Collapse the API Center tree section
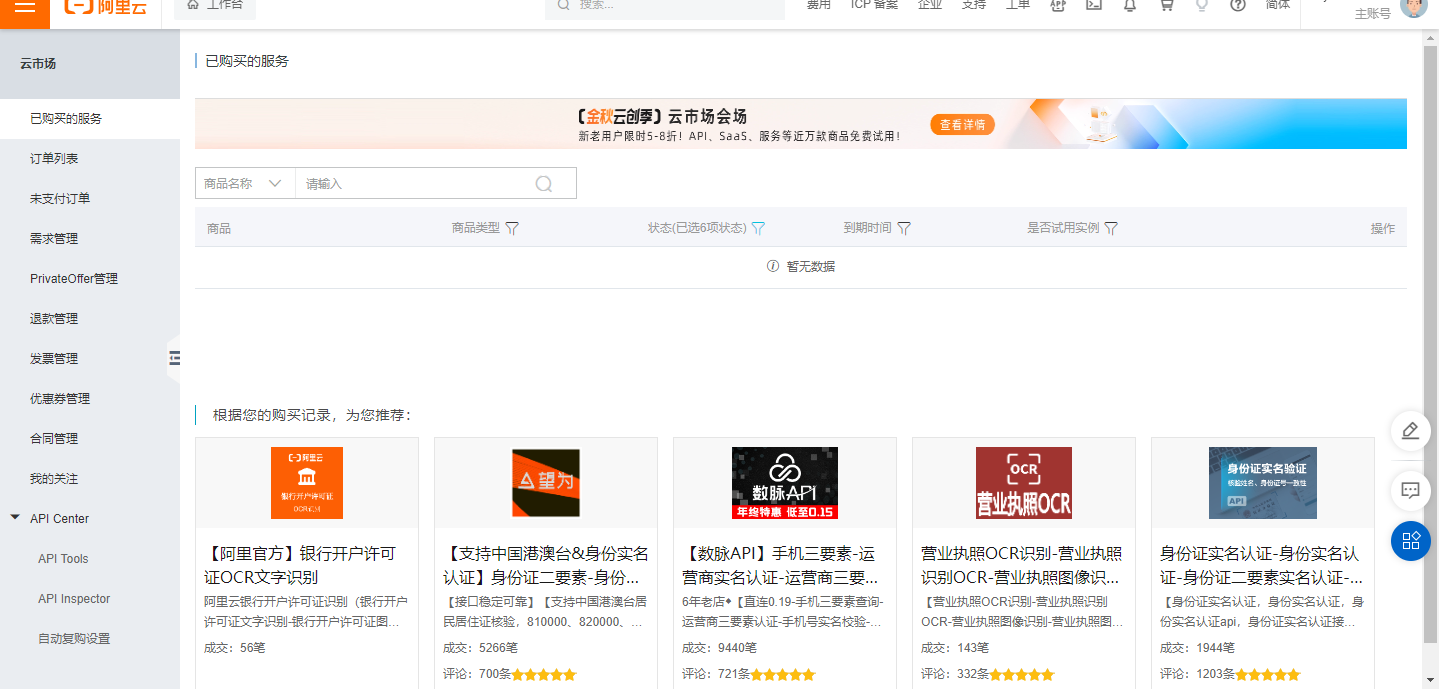Screen dimensions: 1439x689 pyautogui.click(x=15, y=518)
